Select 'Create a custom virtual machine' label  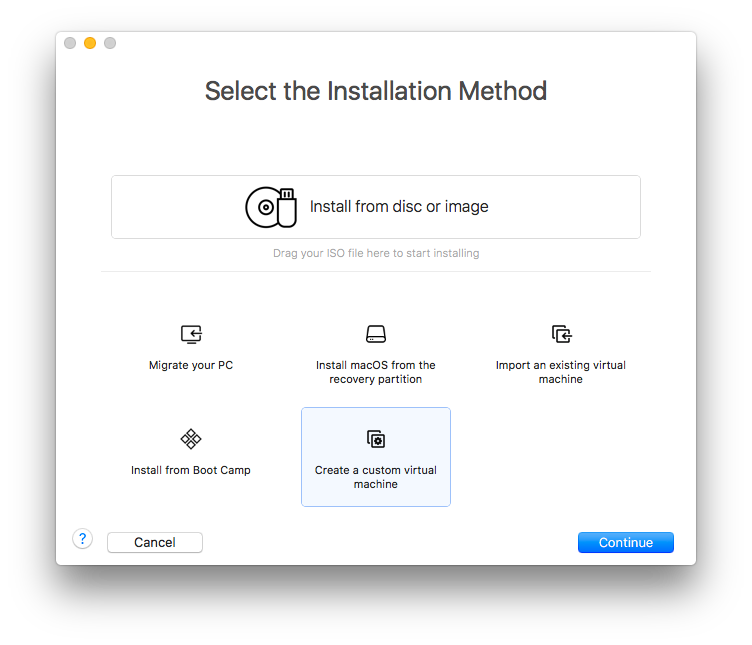tap(376, 477)
